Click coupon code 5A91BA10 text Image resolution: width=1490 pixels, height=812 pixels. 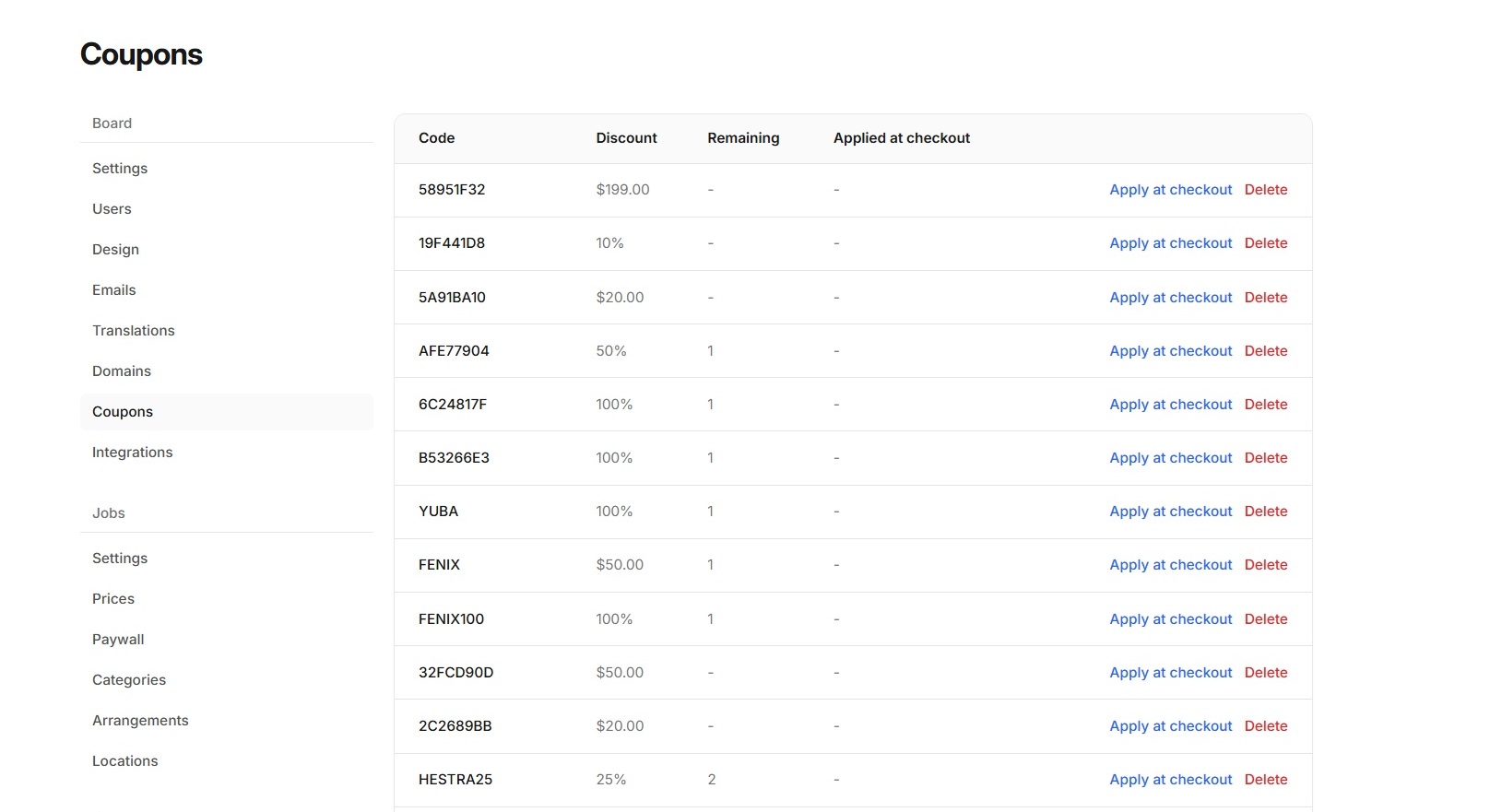pyautogui.click(x=452, y=298)
